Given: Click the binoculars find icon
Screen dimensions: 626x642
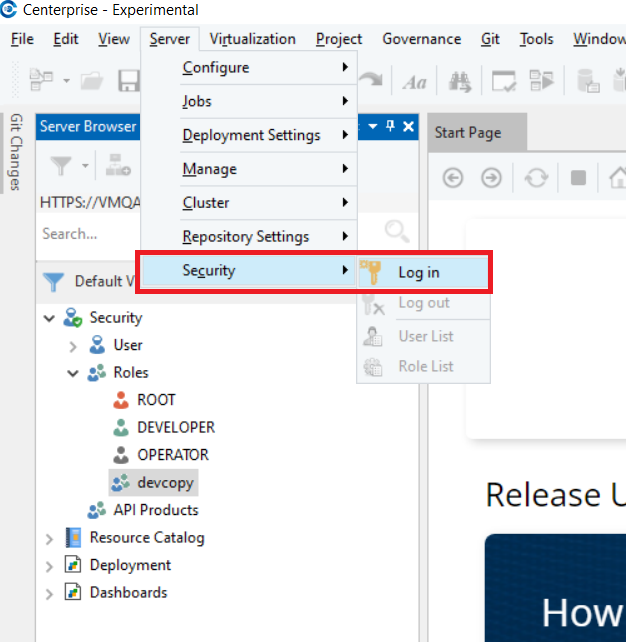Looking at the screenshot, I should (x=459, y=81).
